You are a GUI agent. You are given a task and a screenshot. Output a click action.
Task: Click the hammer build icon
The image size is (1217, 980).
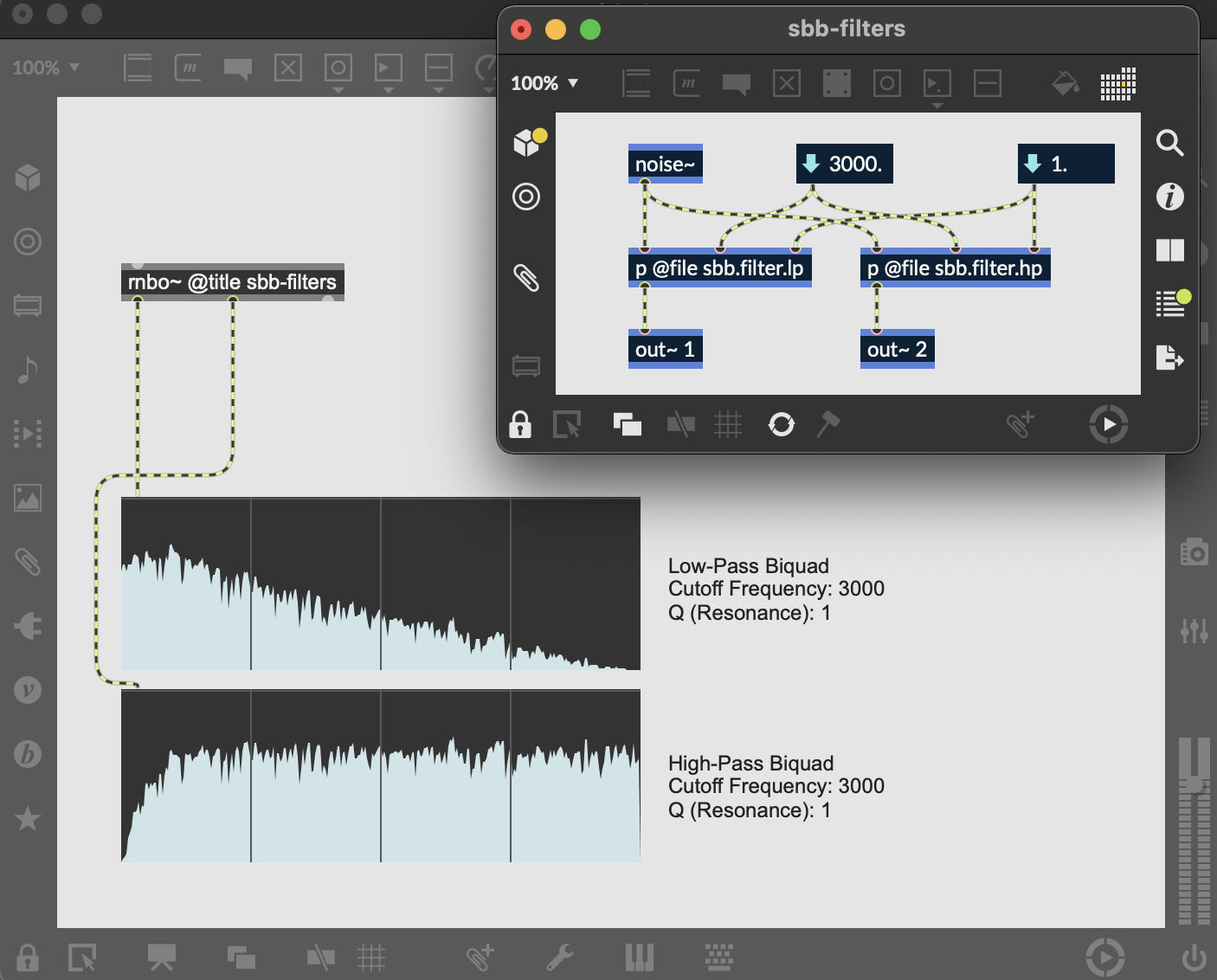[x=827, y=424]
